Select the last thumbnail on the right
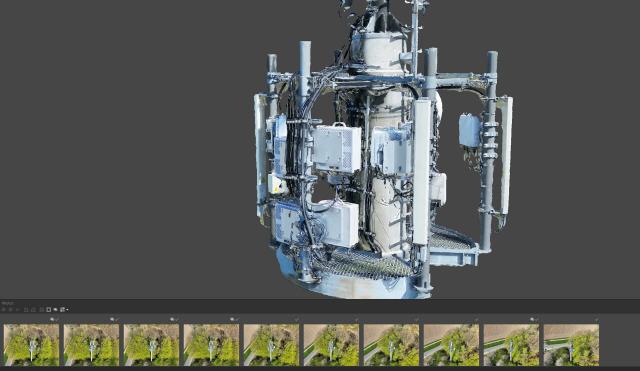Image resolution: width=640 pixels, height=371 pixels. (571, 344)
